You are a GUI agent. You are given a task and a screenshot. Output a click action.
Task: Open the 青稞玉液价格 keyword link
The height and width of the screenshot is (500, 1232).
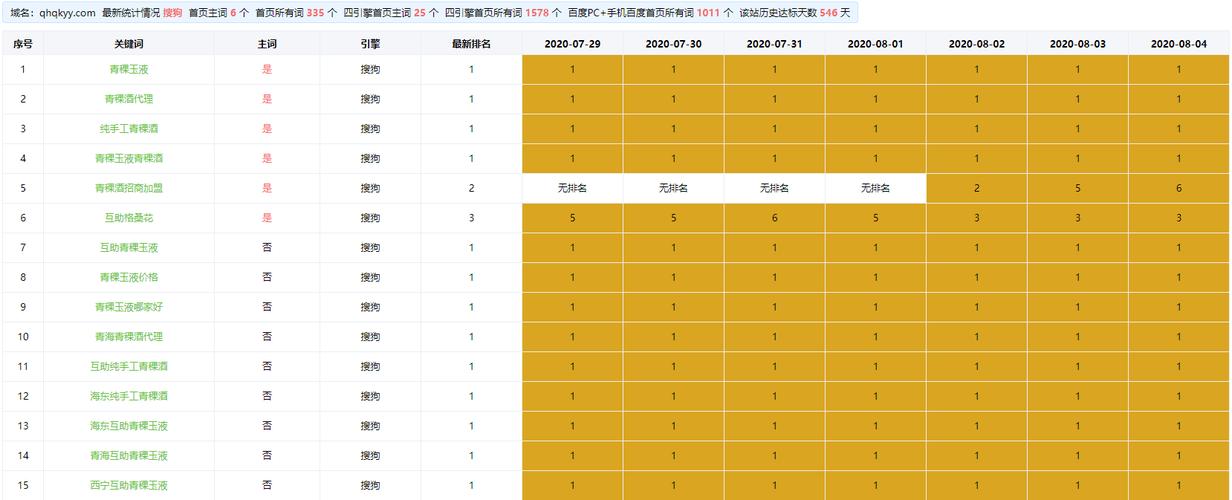[x=129, y=277]
